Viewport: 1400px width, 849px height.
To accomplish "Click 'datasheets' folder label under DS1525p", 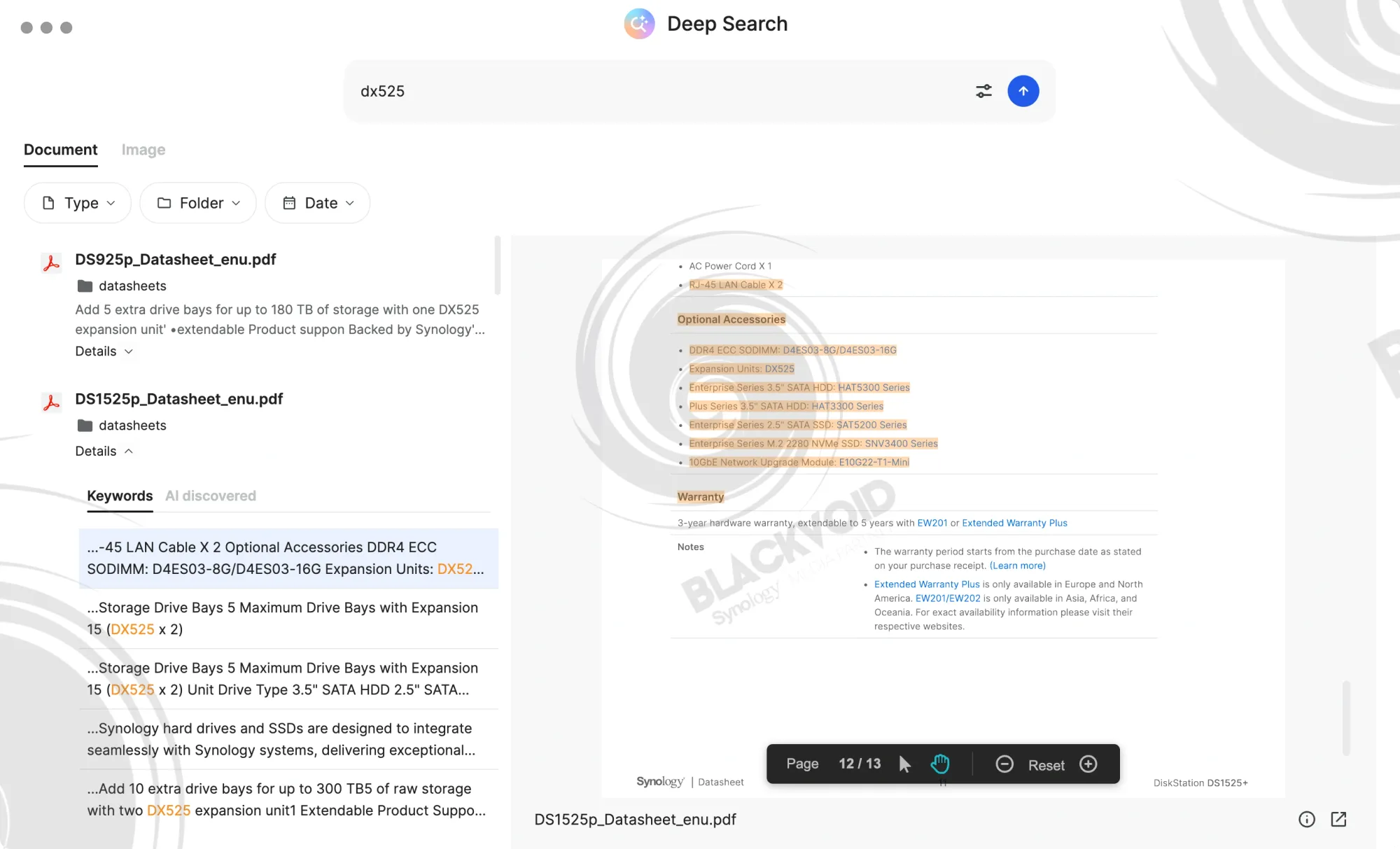I will click(x=132, y=425).
